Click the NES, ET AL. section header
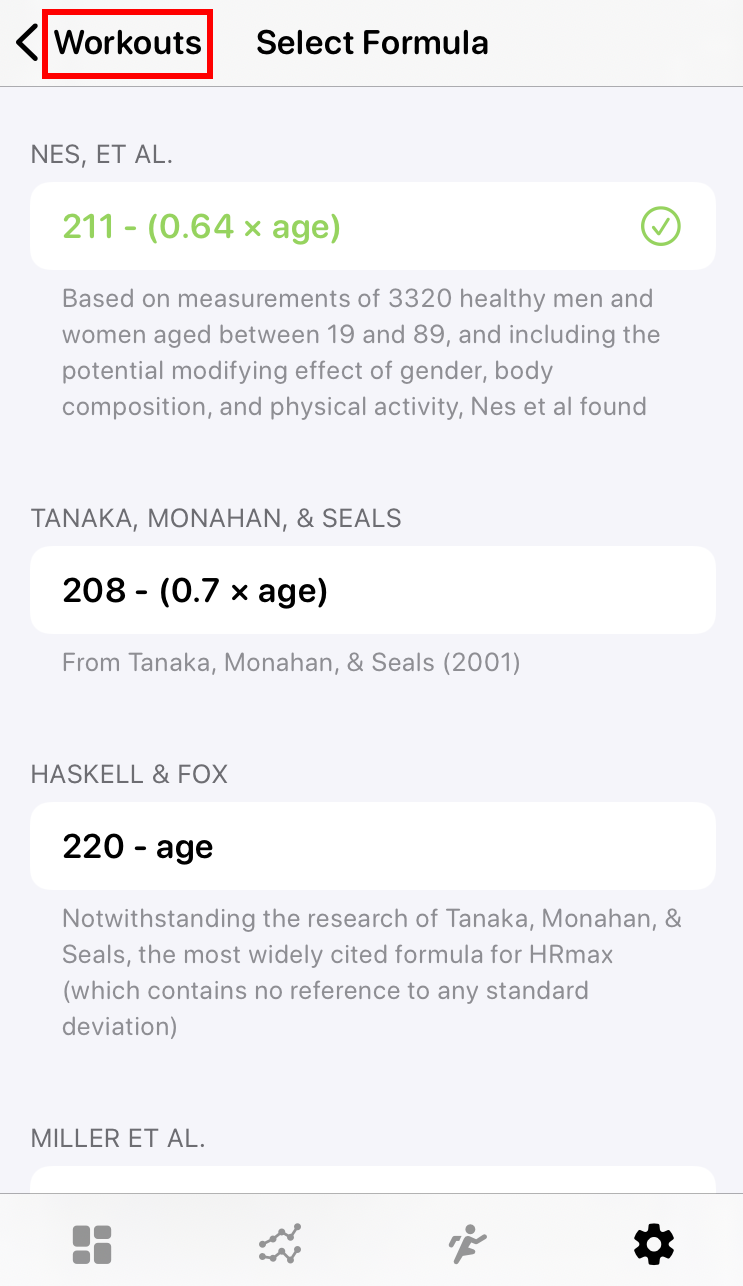The height and width of the screenshot is (1286, 743). tap(102, 155)
